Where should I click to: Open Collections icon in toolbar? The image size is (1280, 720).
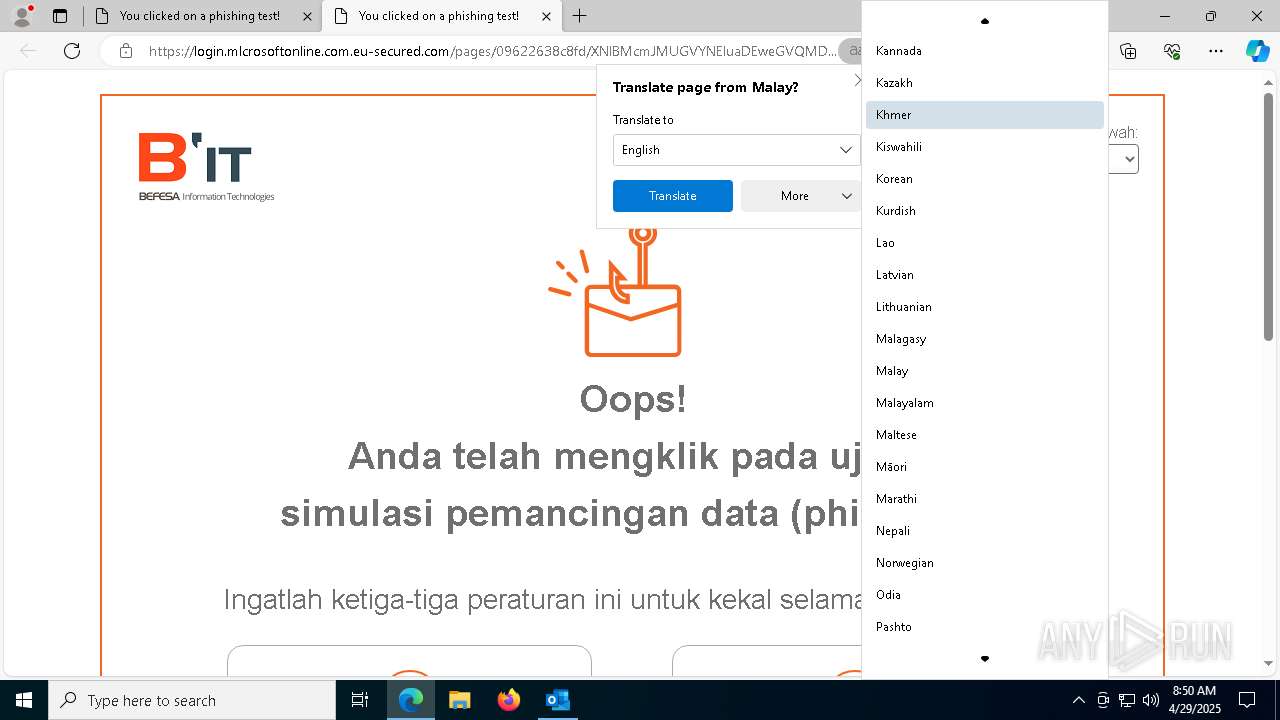(1128, 51)
